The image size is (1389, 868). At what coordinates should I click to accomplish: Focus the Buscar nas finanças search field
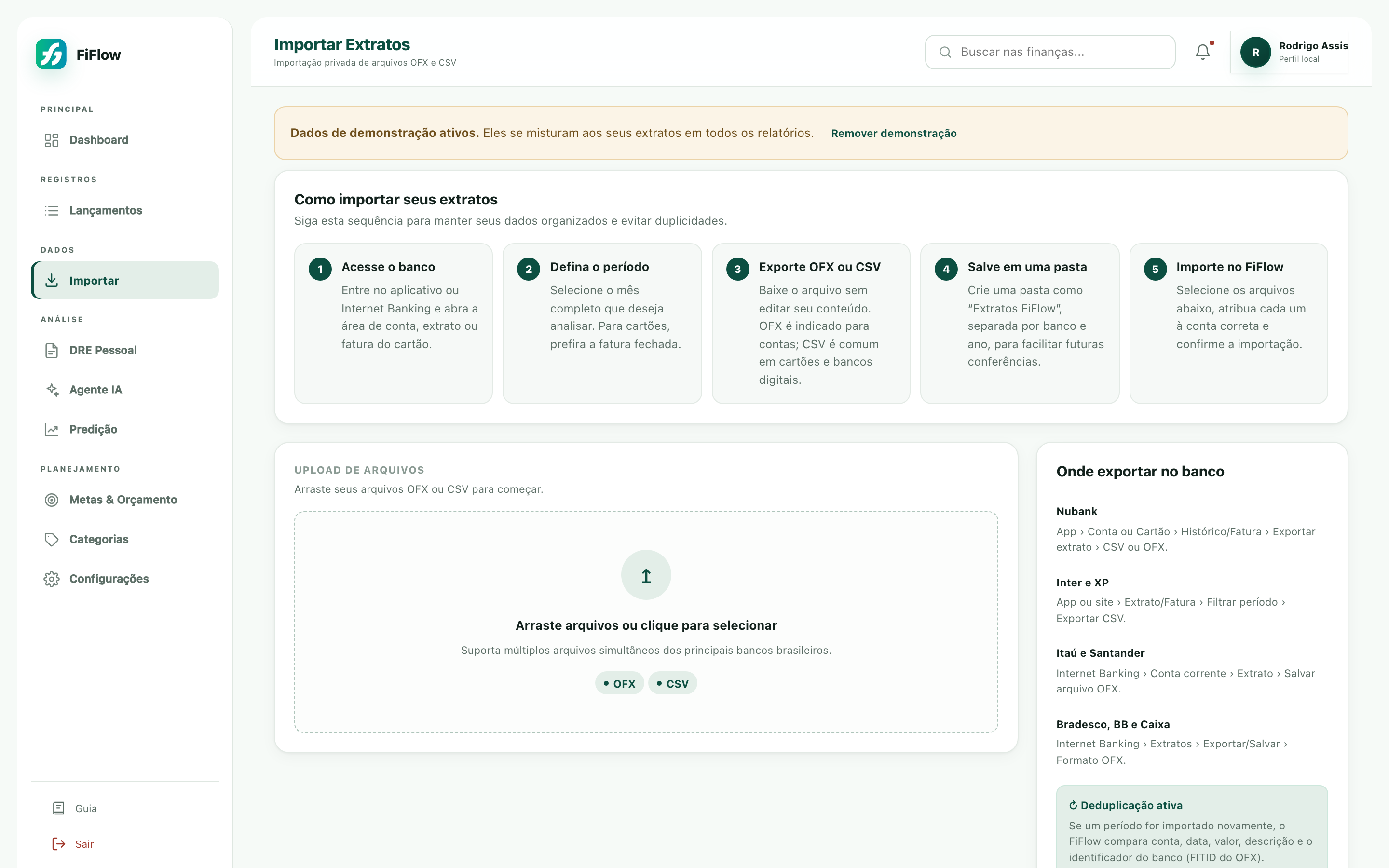click(1050, 52)
